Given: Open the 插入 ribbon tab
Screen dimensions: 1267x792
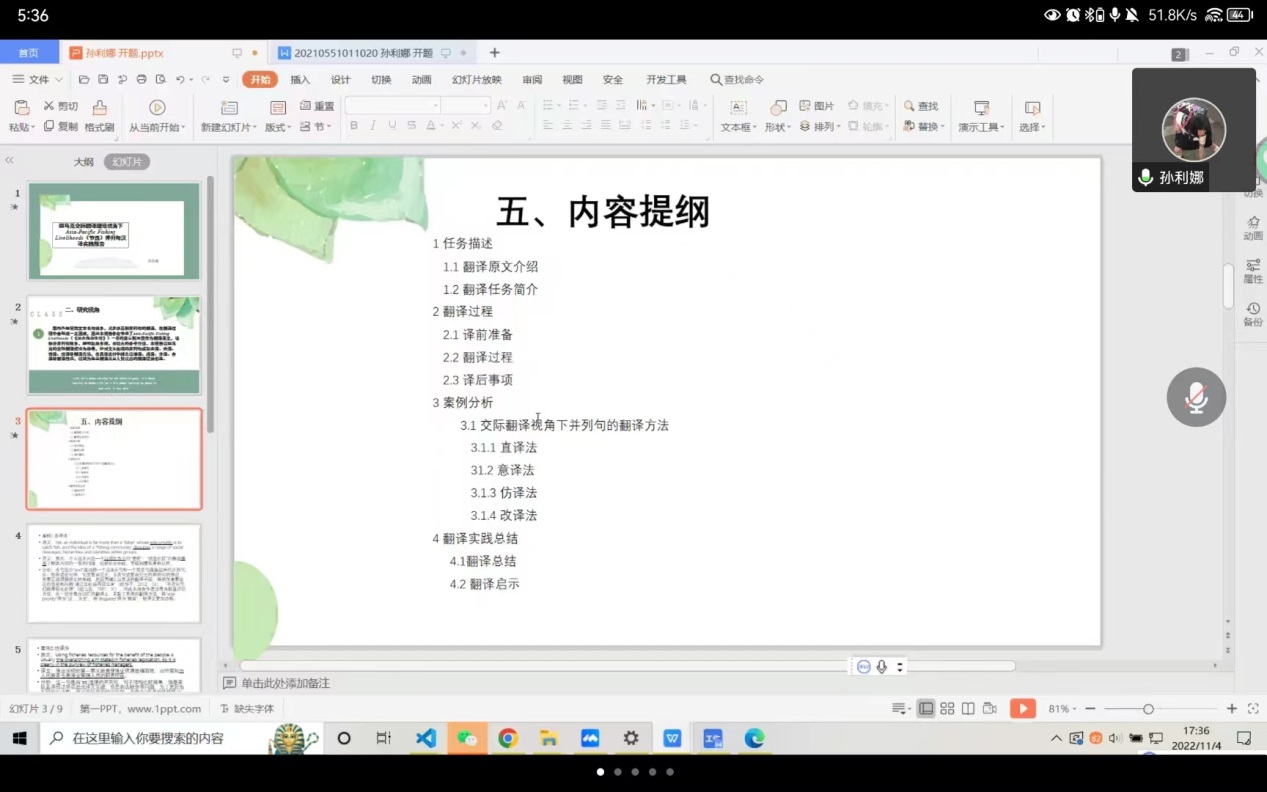Looking at the screenshot, I should pyautogui.click(x=300, y=80).
